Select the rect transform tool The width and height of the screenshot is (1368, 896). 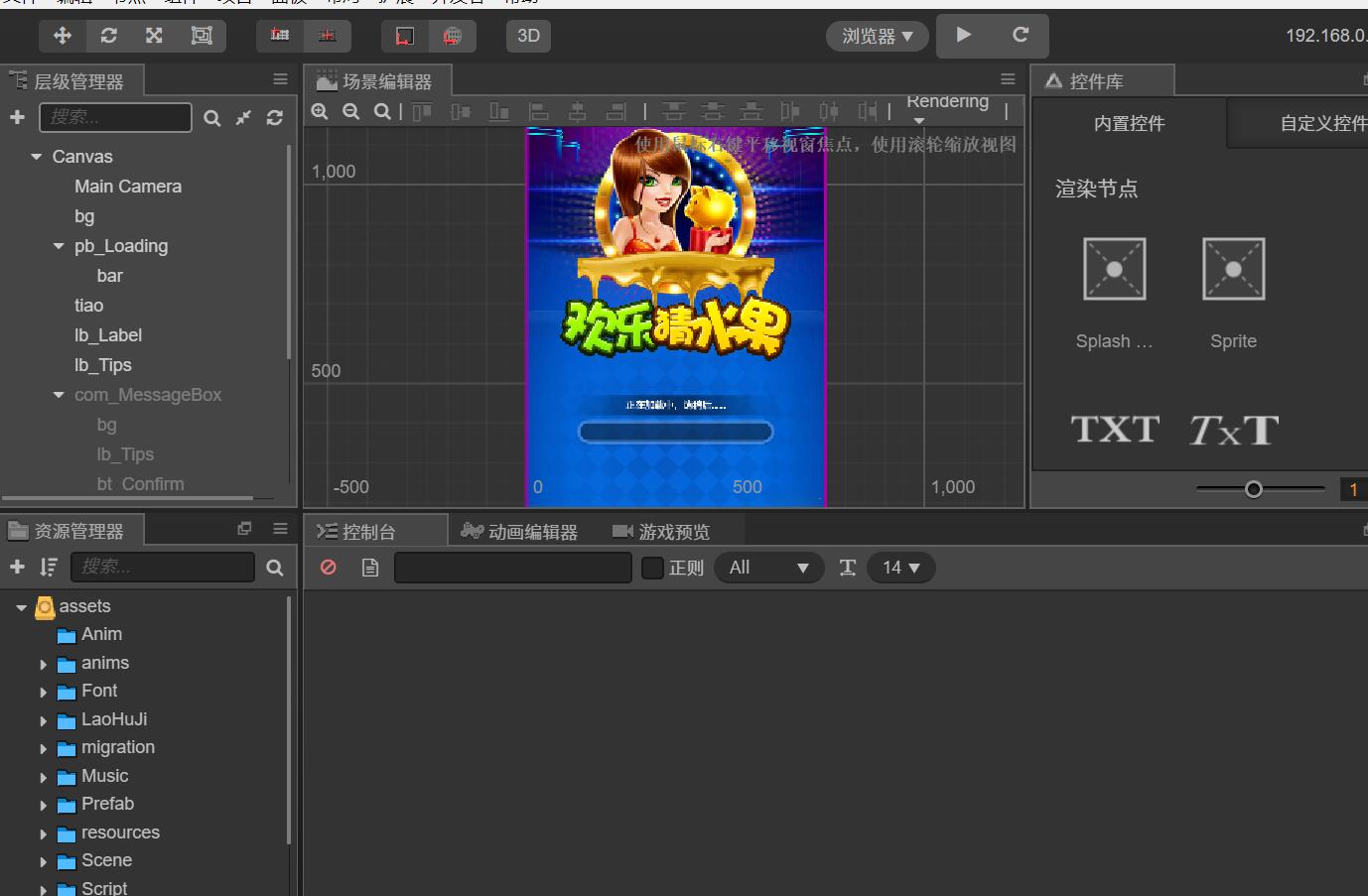[x=202, y=36]
